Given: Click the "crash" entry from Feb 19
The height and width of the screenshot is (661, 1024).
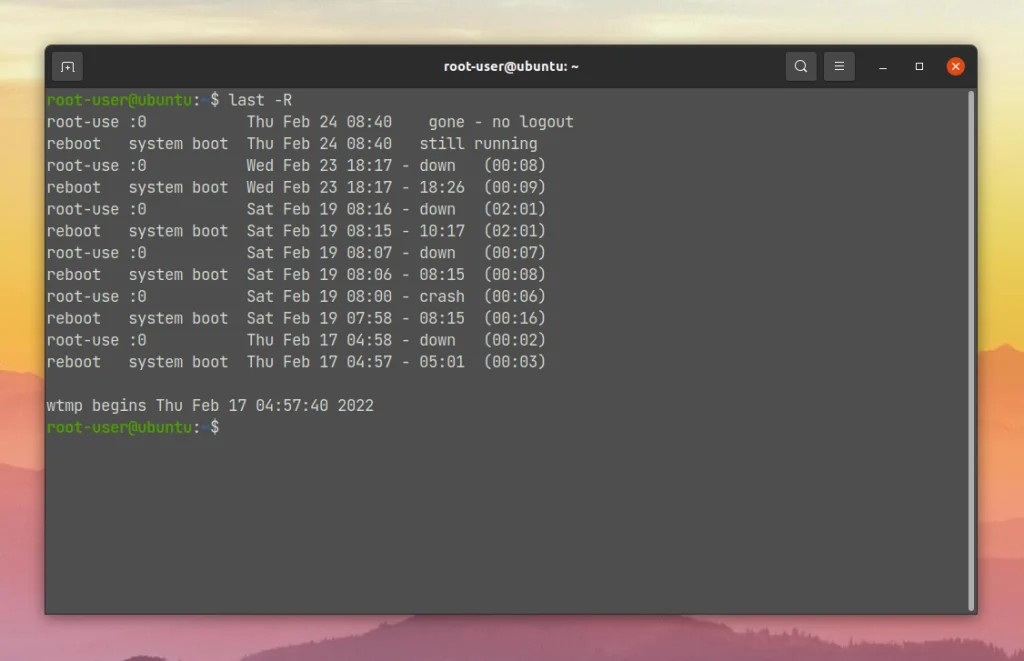Looking at the screenshot, I should pyautogui.click(x=441, y=296).
